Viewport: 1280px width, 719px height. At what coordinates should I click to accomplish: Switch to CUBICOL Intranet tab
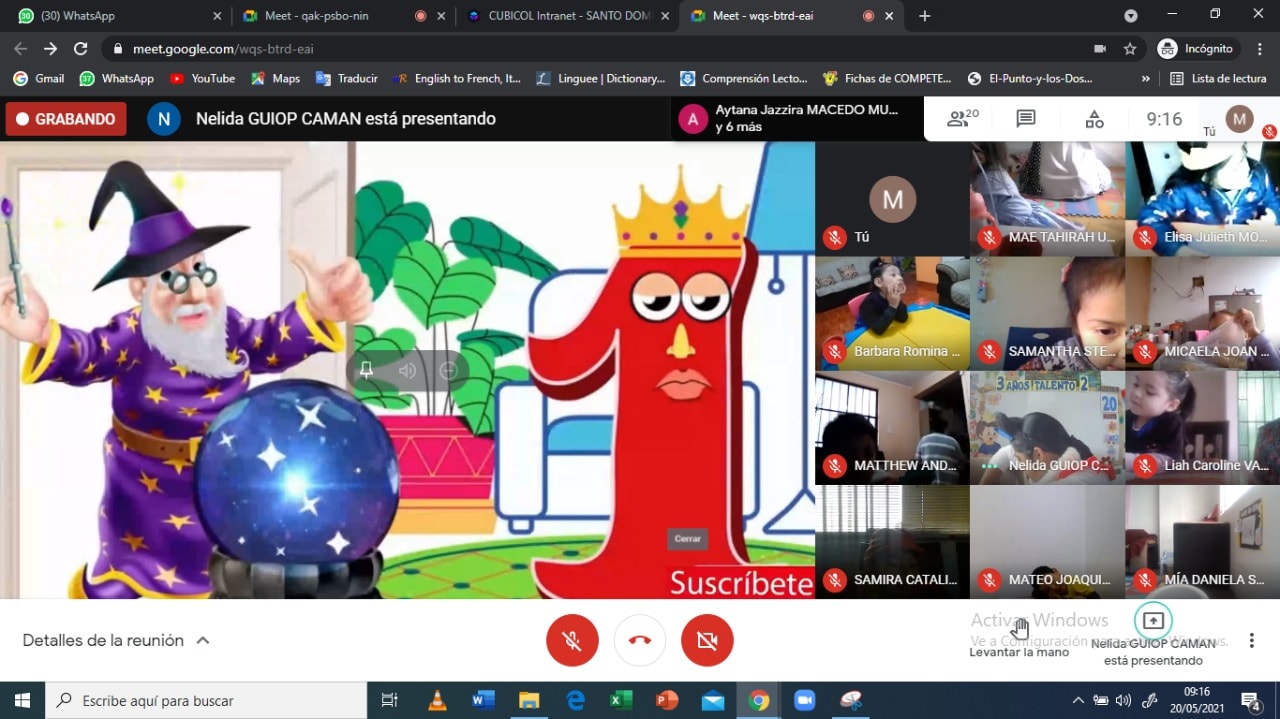pyautogui.click(x=566, y=16)
